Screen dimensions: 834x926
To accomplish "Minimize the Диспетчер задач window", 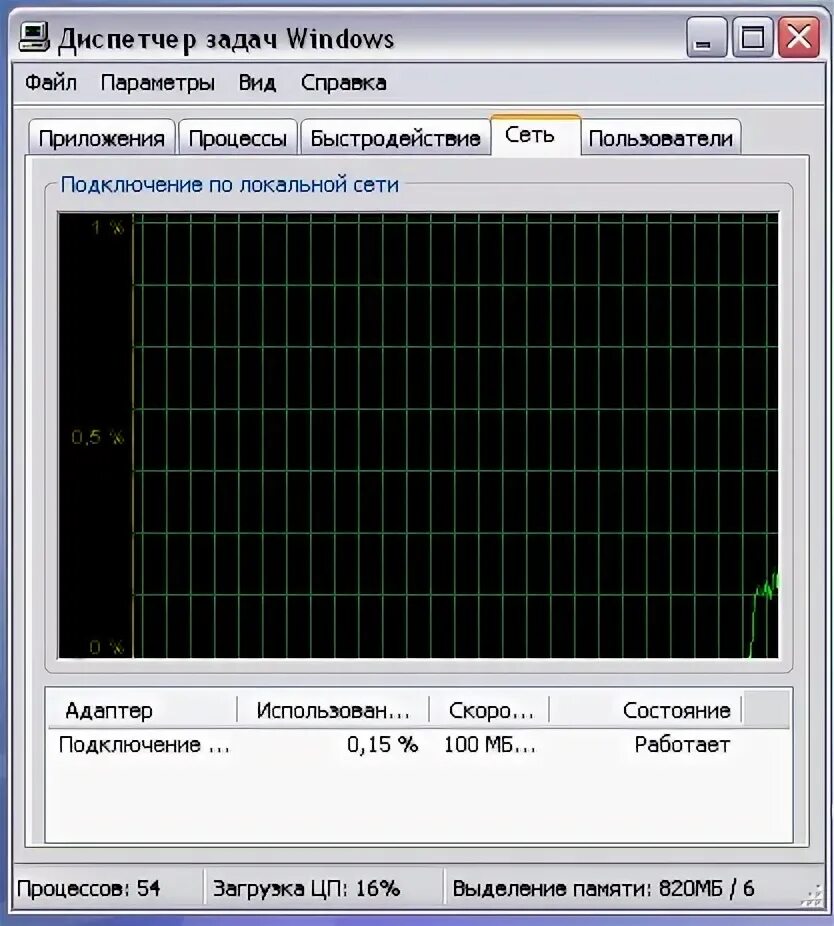I will pos(706,37).
